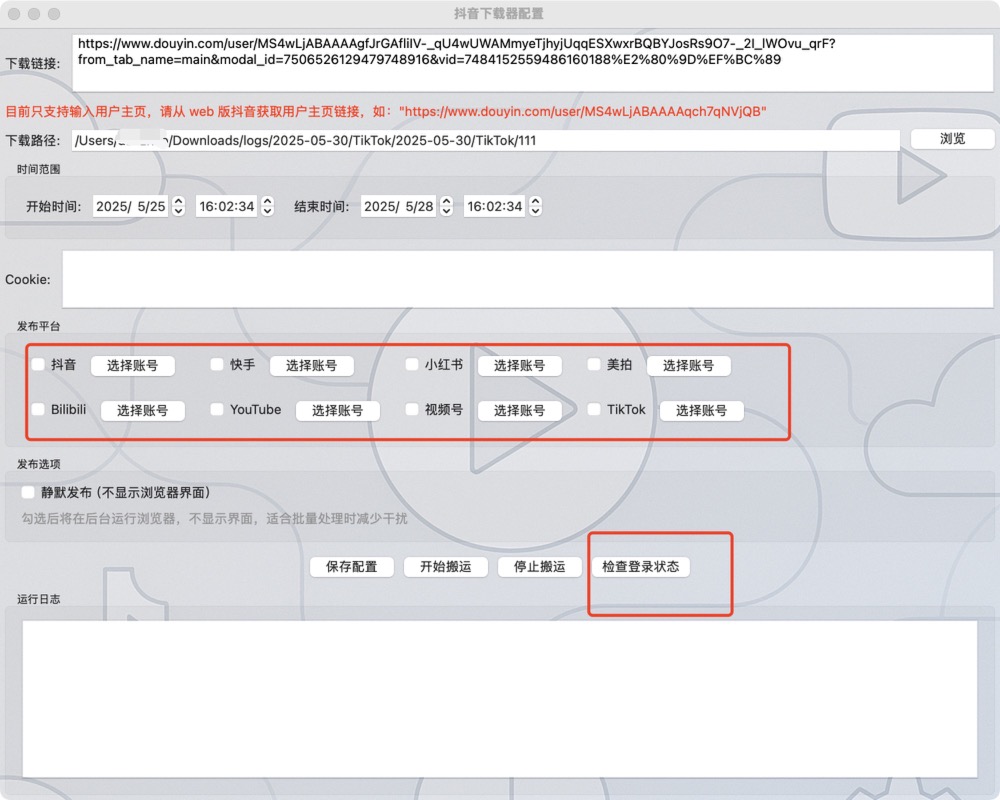Click the 下载链接 URL text box
The image size is (1000, 800).
[532, 62]
